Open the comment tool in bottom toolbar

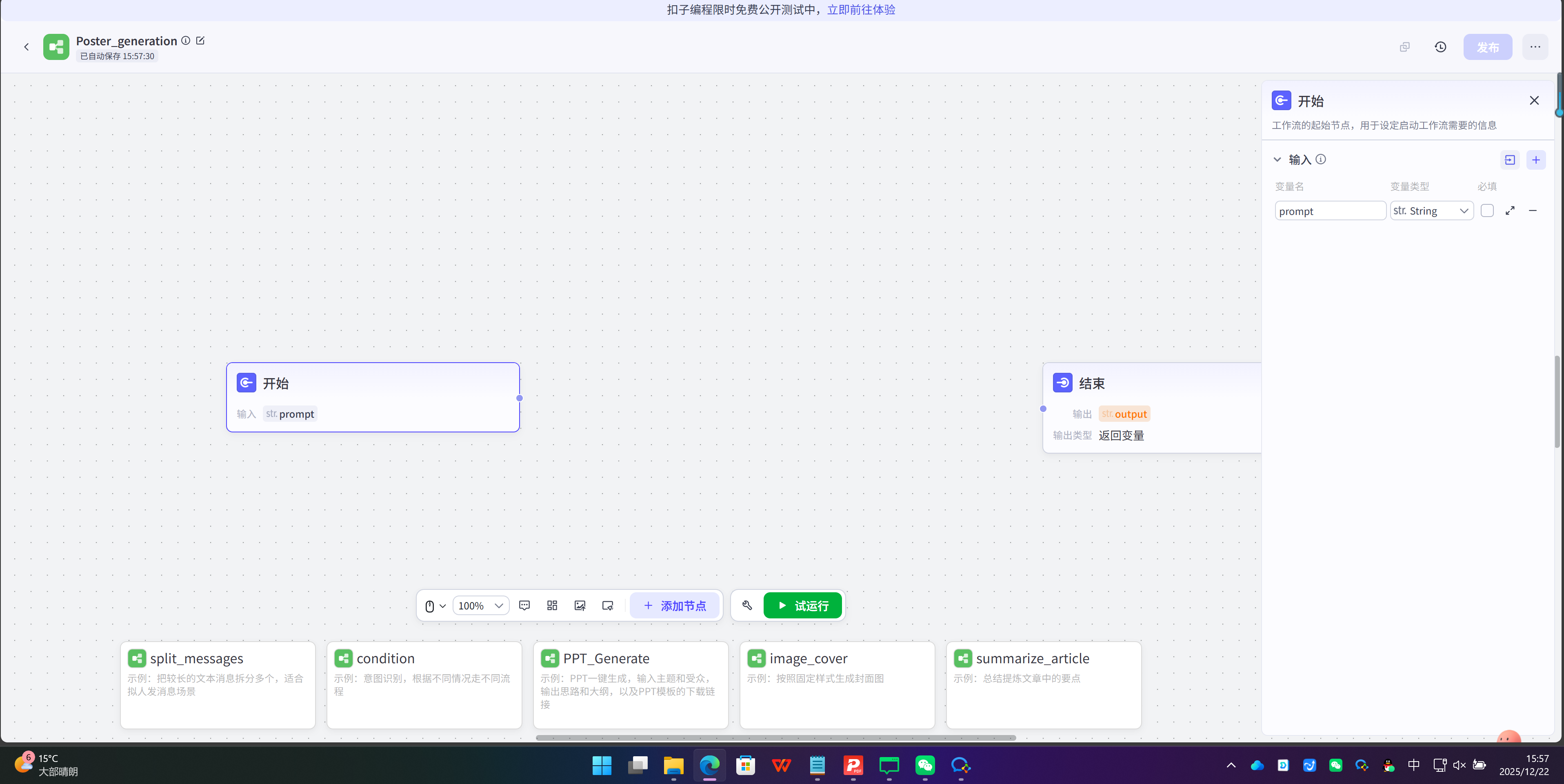(524, 606)
